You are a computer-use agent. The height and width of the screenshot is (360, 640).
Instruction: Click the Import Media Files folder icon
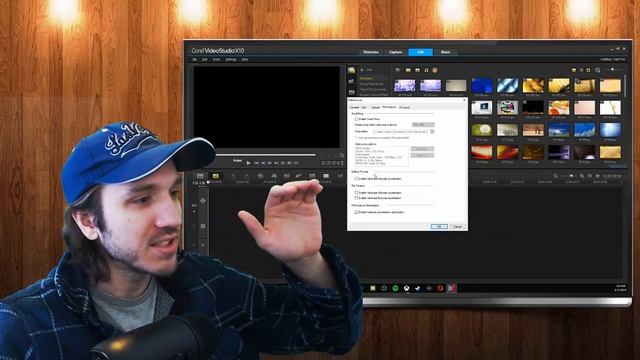(398, 70)
